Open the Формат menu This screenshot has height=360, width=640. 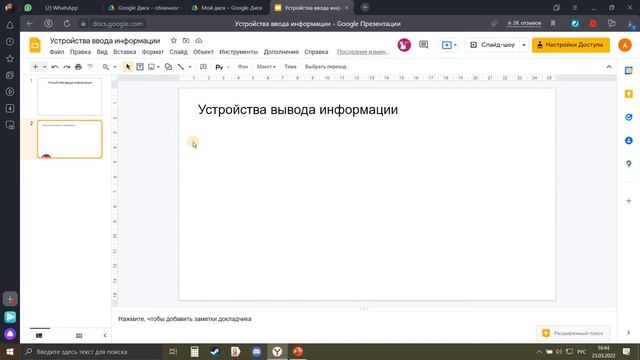[x=153, y=52]
